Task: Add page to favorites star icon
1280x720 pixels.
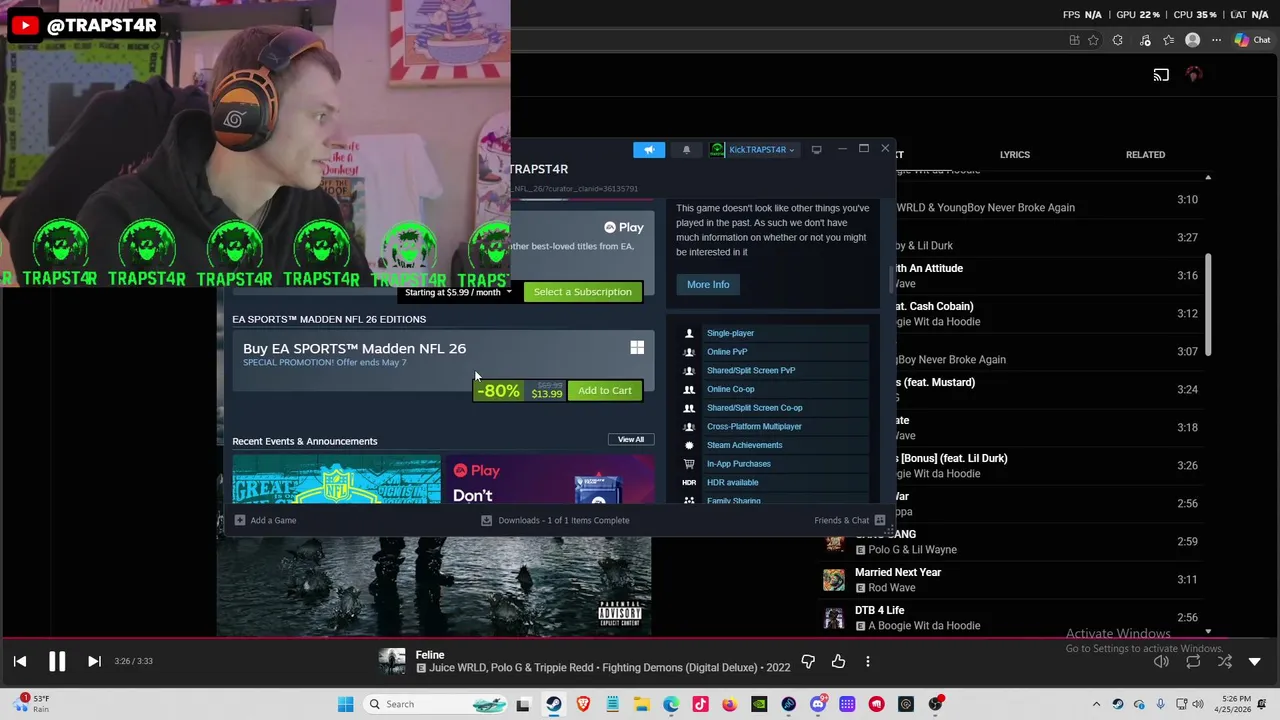Action: (1093, 40)
